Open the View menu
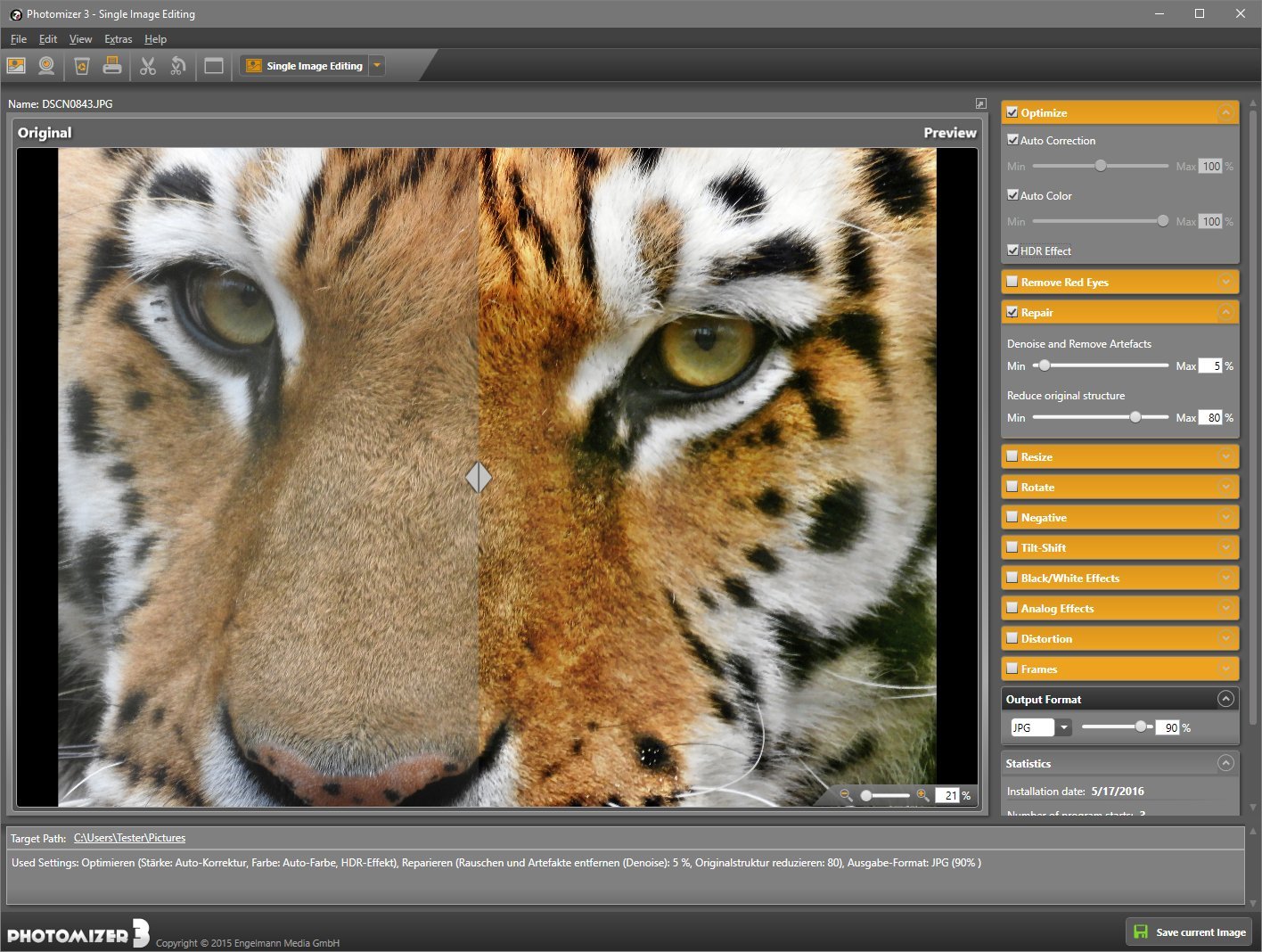Image resolution: width=1262 pixels, height=952 pixels. tap(80, 39)
